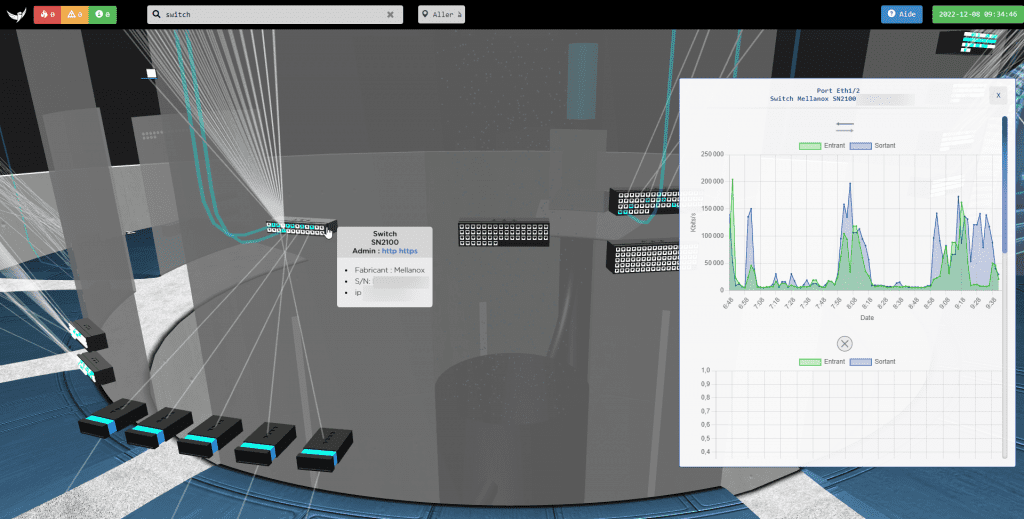Open the switch http admin link
Image resolution: width=1024 pixels, height=519 pixels.
pos(389,251)
